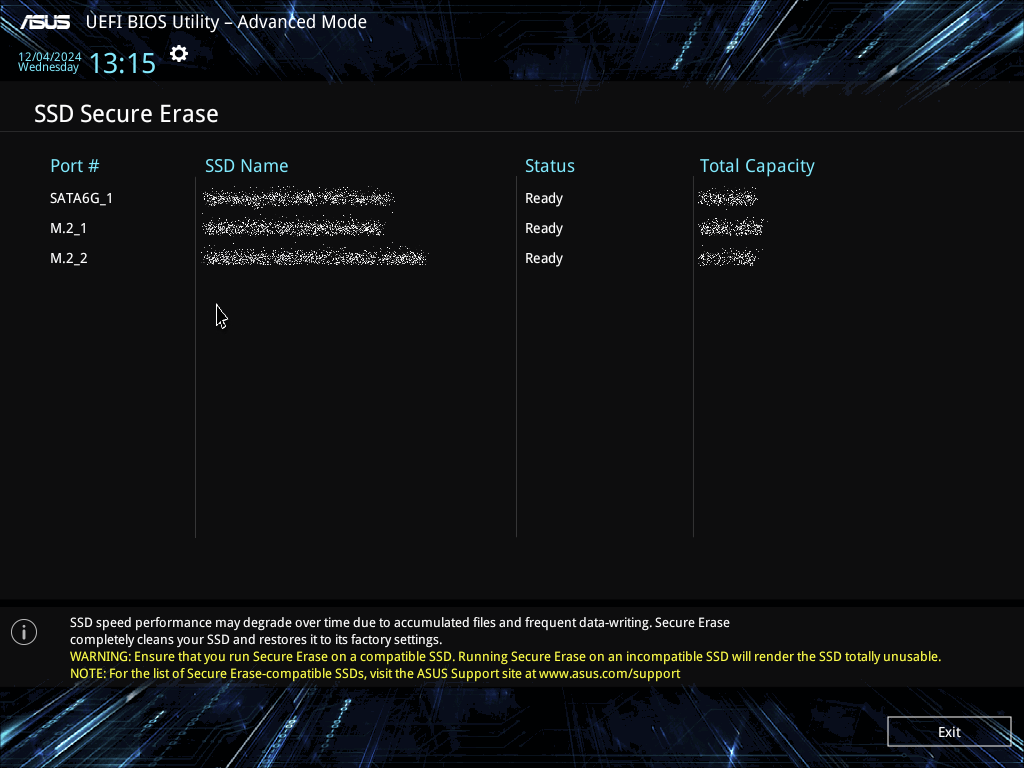Click the SSD Name column header
This screenshot has height=768, width=1024.
[x=246, y=166]
